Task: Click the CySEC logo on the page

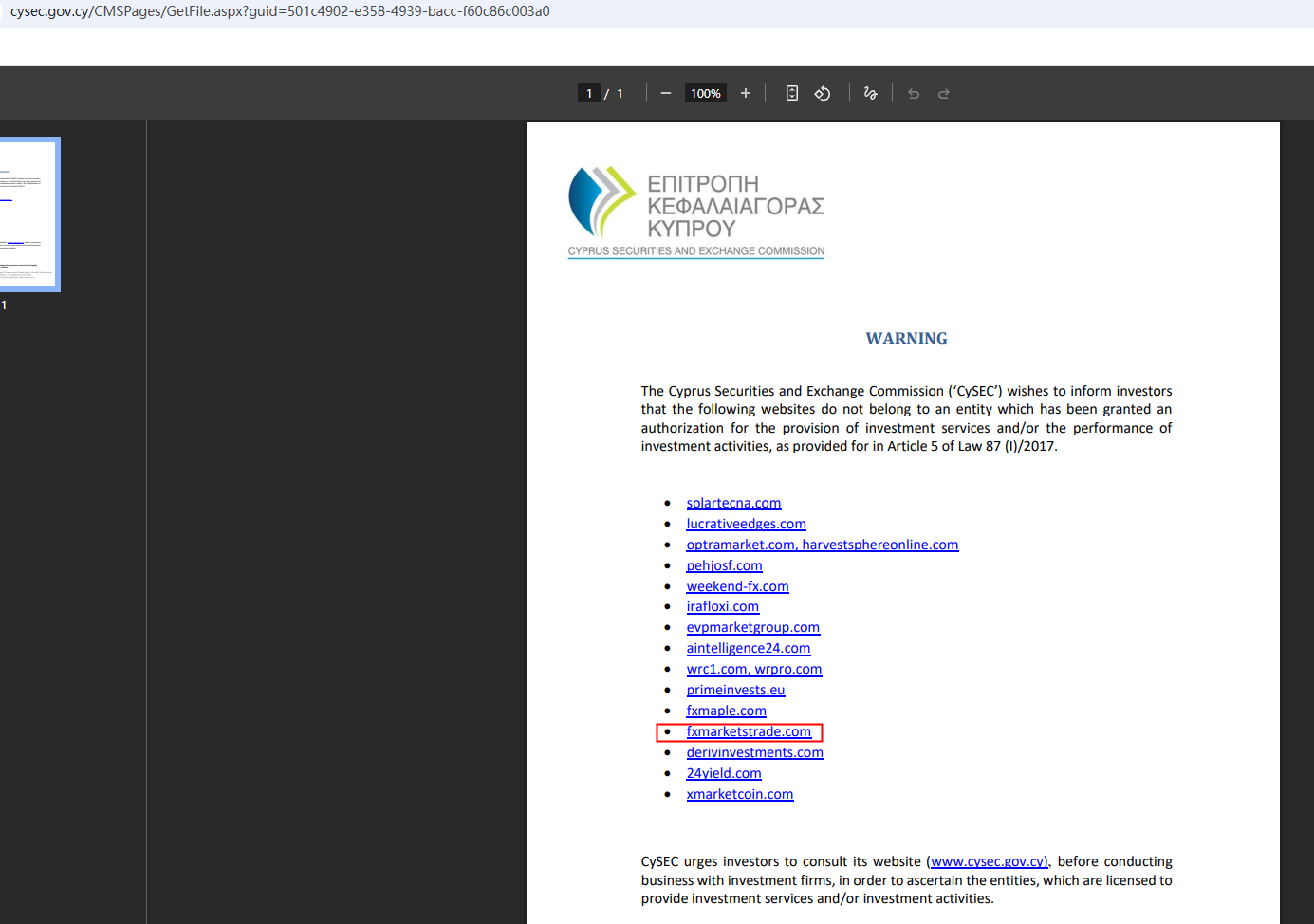Action: click(696, 212)
